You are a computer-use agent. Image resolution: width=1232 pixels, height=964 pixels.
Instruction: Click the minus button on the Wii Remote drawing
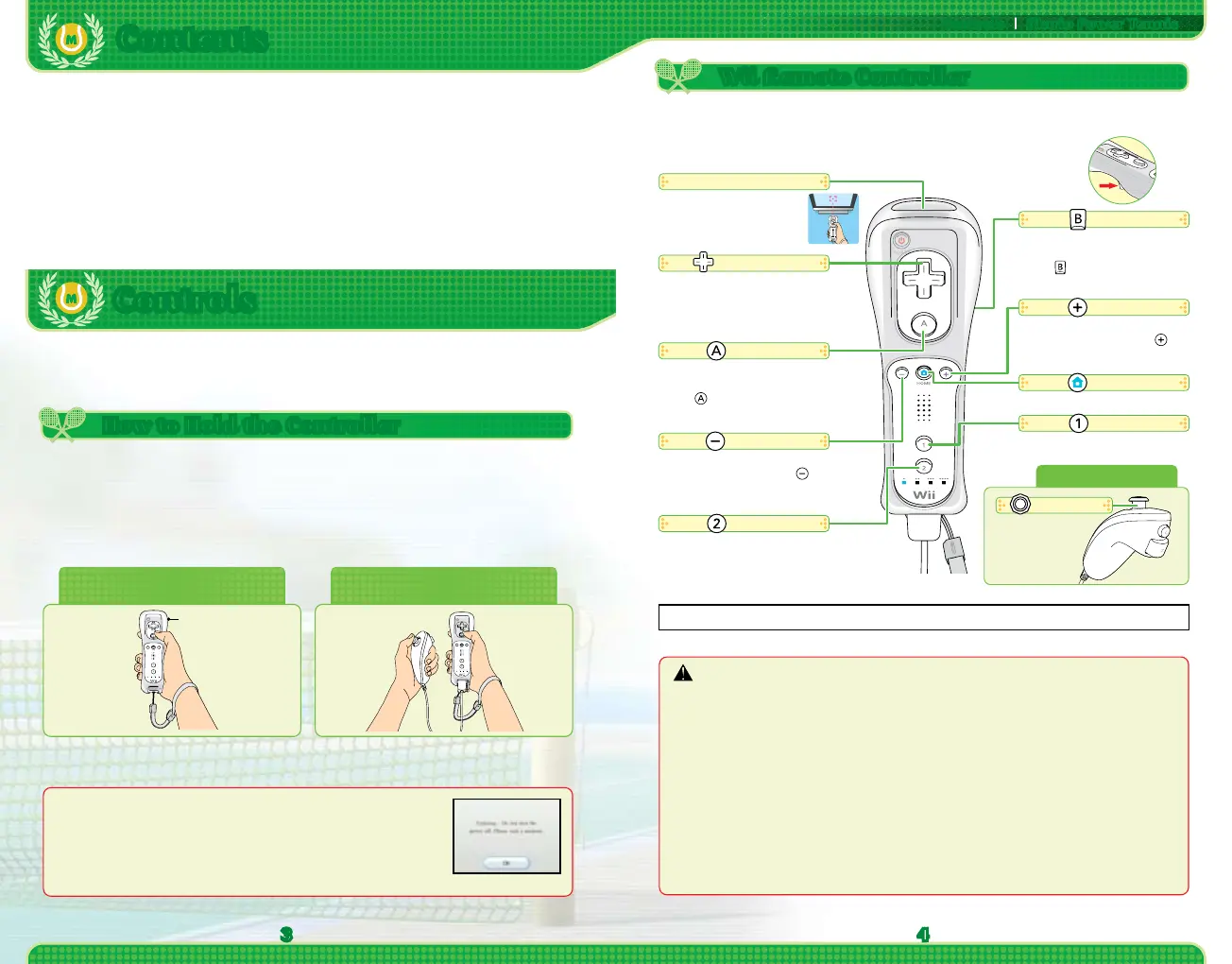coord(902,373)
